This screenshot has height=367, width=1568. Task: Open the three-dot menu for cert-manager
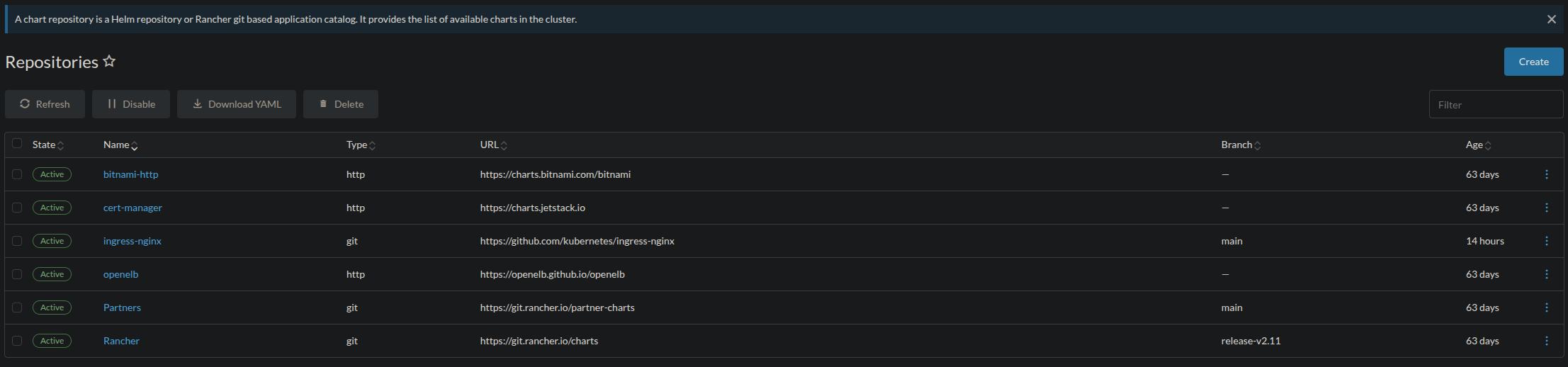click(1546, 208)
